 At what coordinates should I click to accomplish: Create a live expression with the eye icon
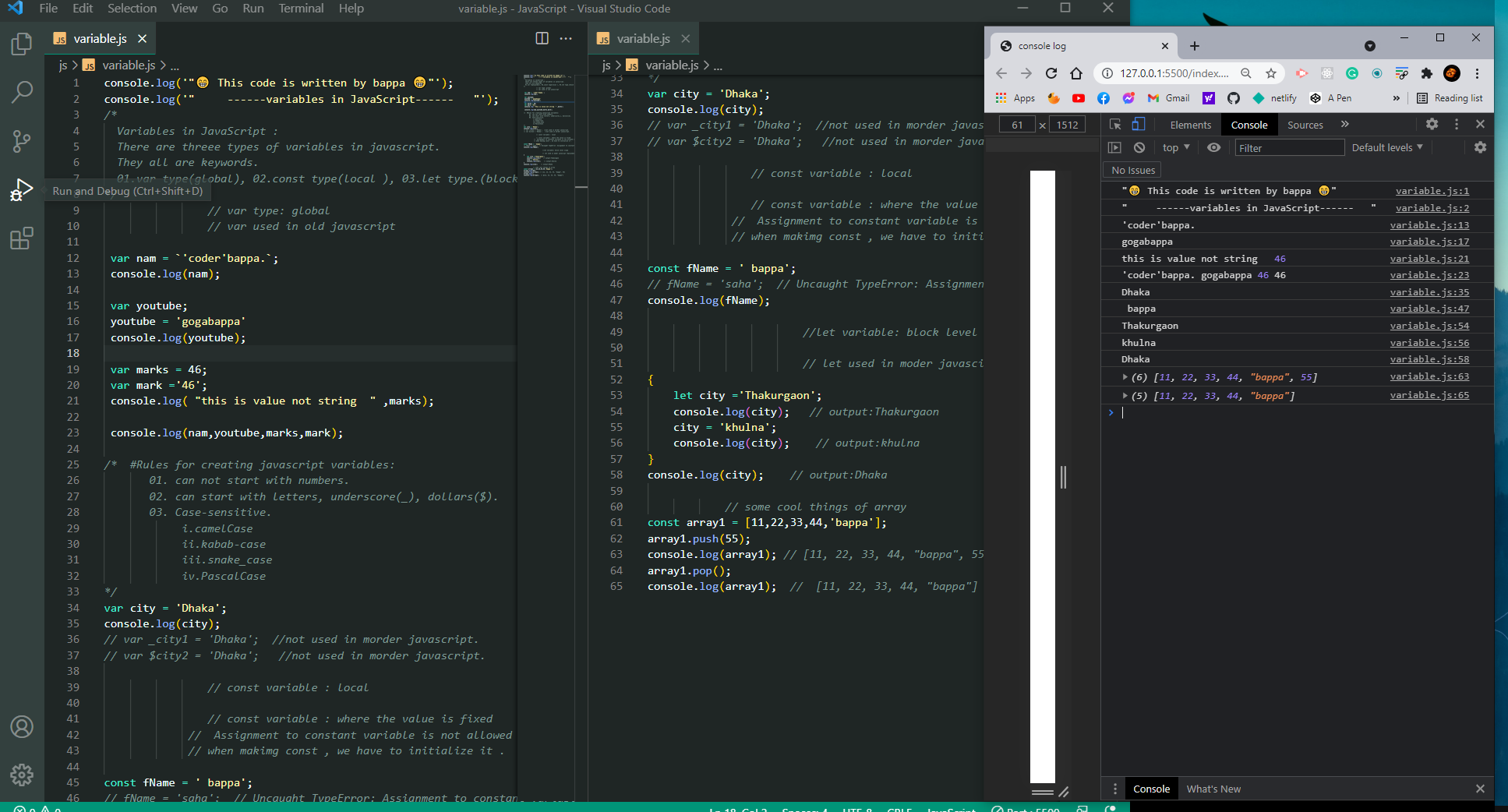1213,147
